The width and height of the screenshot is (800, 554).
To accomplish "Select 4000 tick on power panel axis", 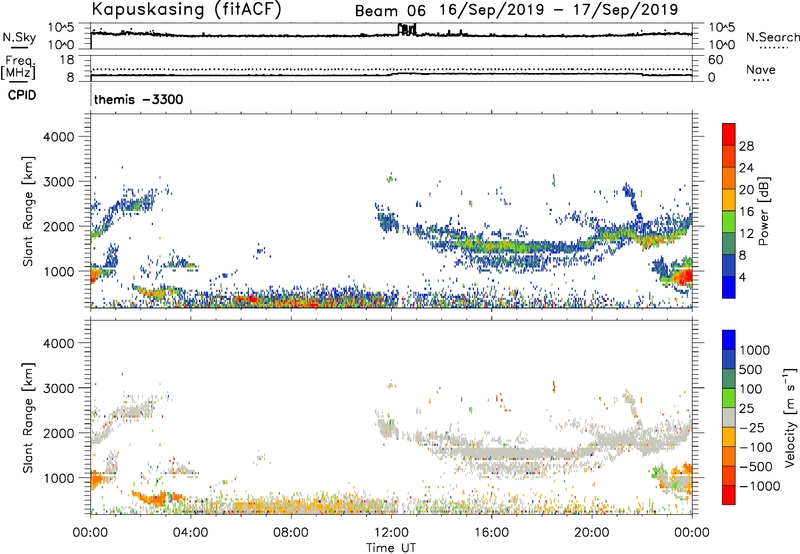I will point(58,137).
